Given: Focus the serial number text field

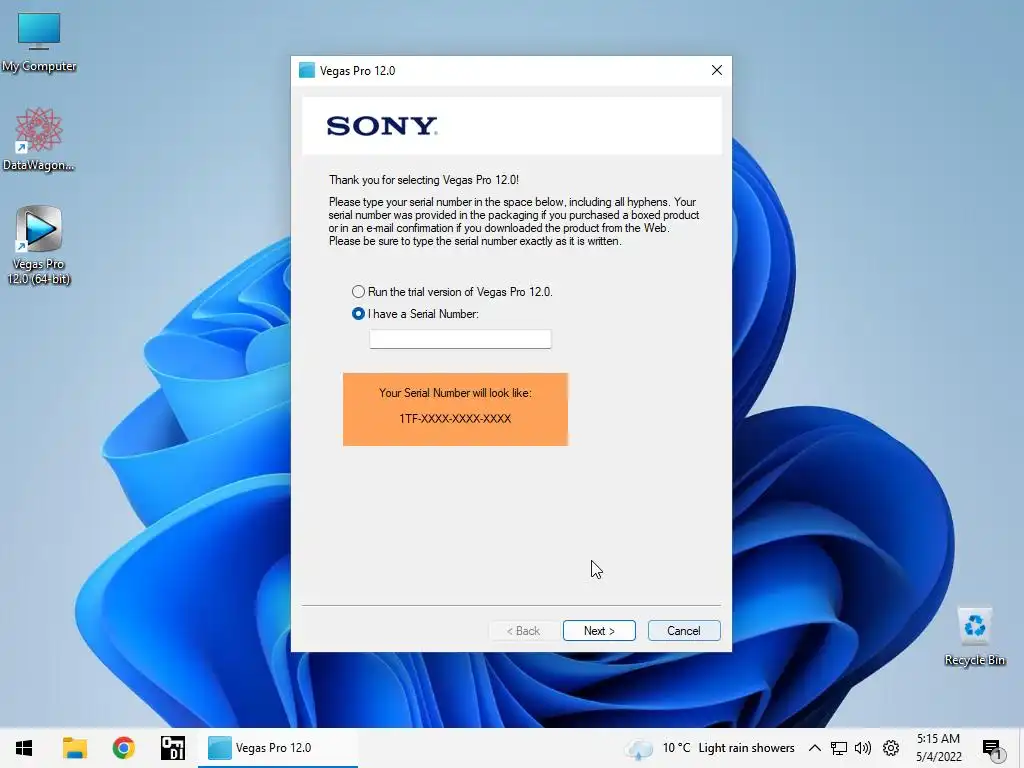Looking at the screenshot, I should [x=460, y=339].
